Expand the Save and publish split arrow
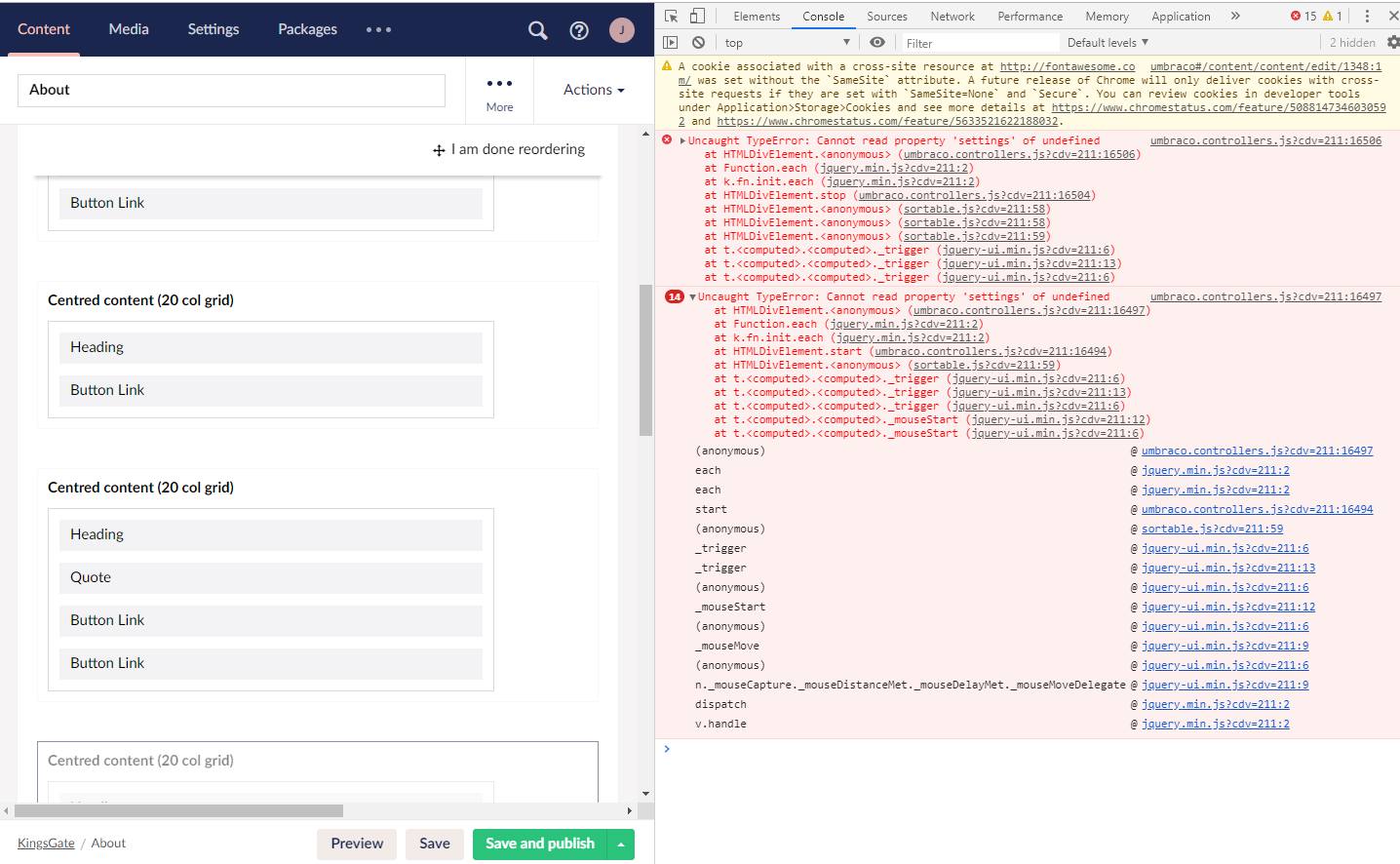The height and width of the screenshot is (864, 1400). click(x=622, y=844)
